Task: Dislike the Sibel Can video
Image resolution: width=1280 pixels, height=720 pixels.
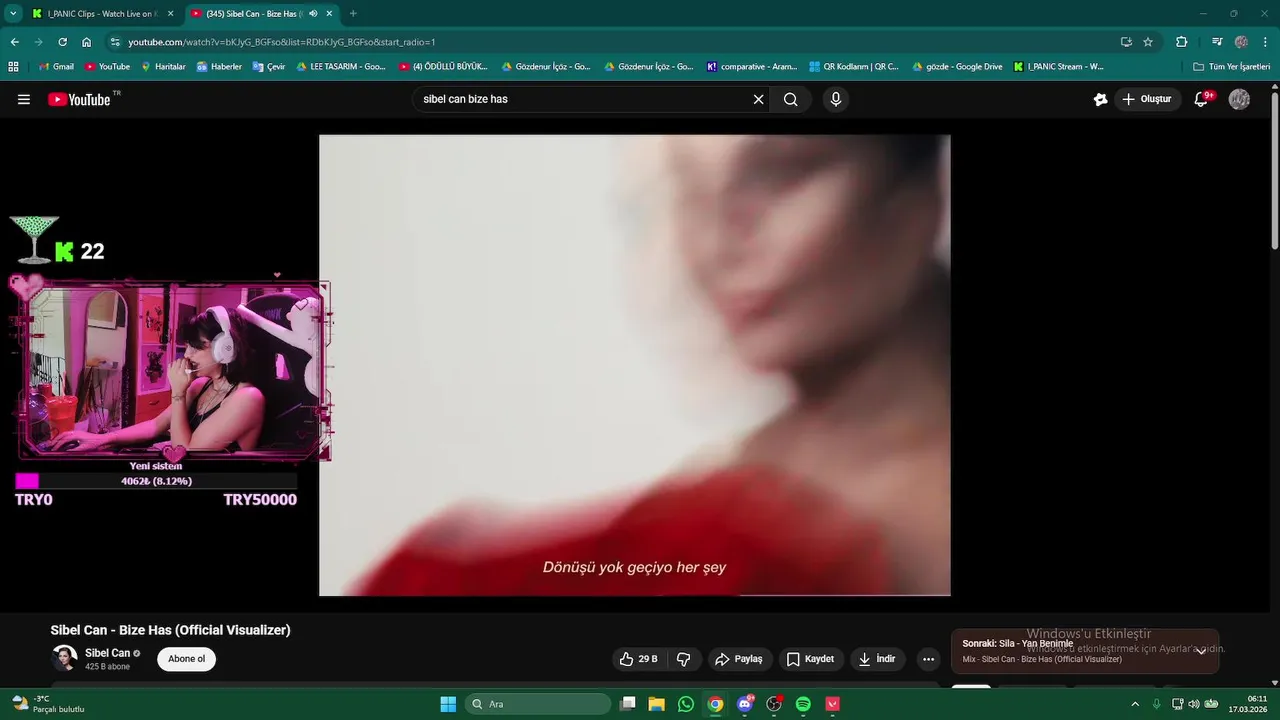Action: pos(684,659)
